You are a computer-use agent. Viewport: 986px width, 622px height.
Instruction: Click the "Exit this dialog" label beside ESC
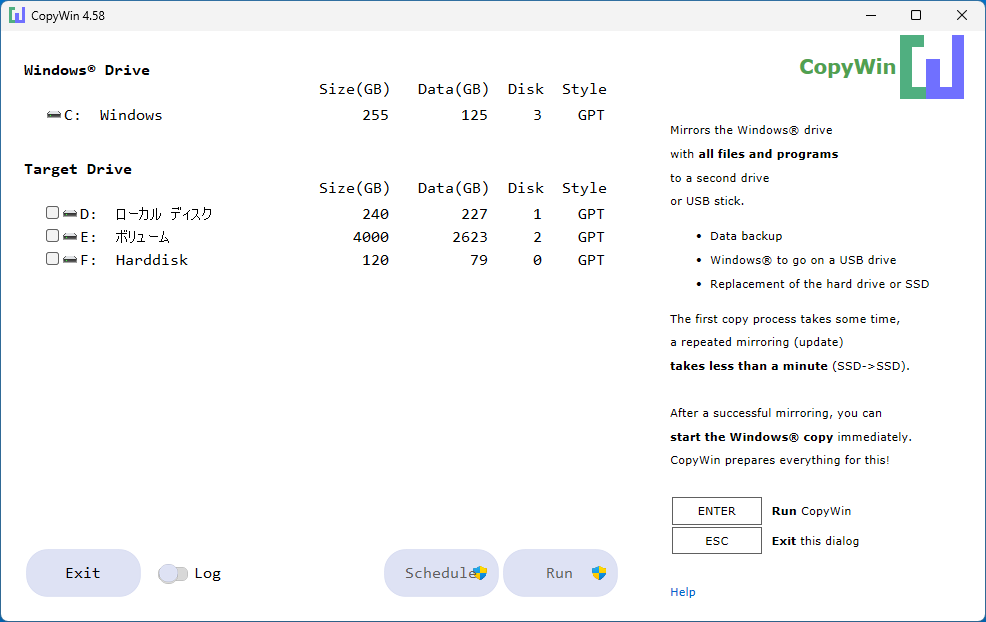(815, 541)
